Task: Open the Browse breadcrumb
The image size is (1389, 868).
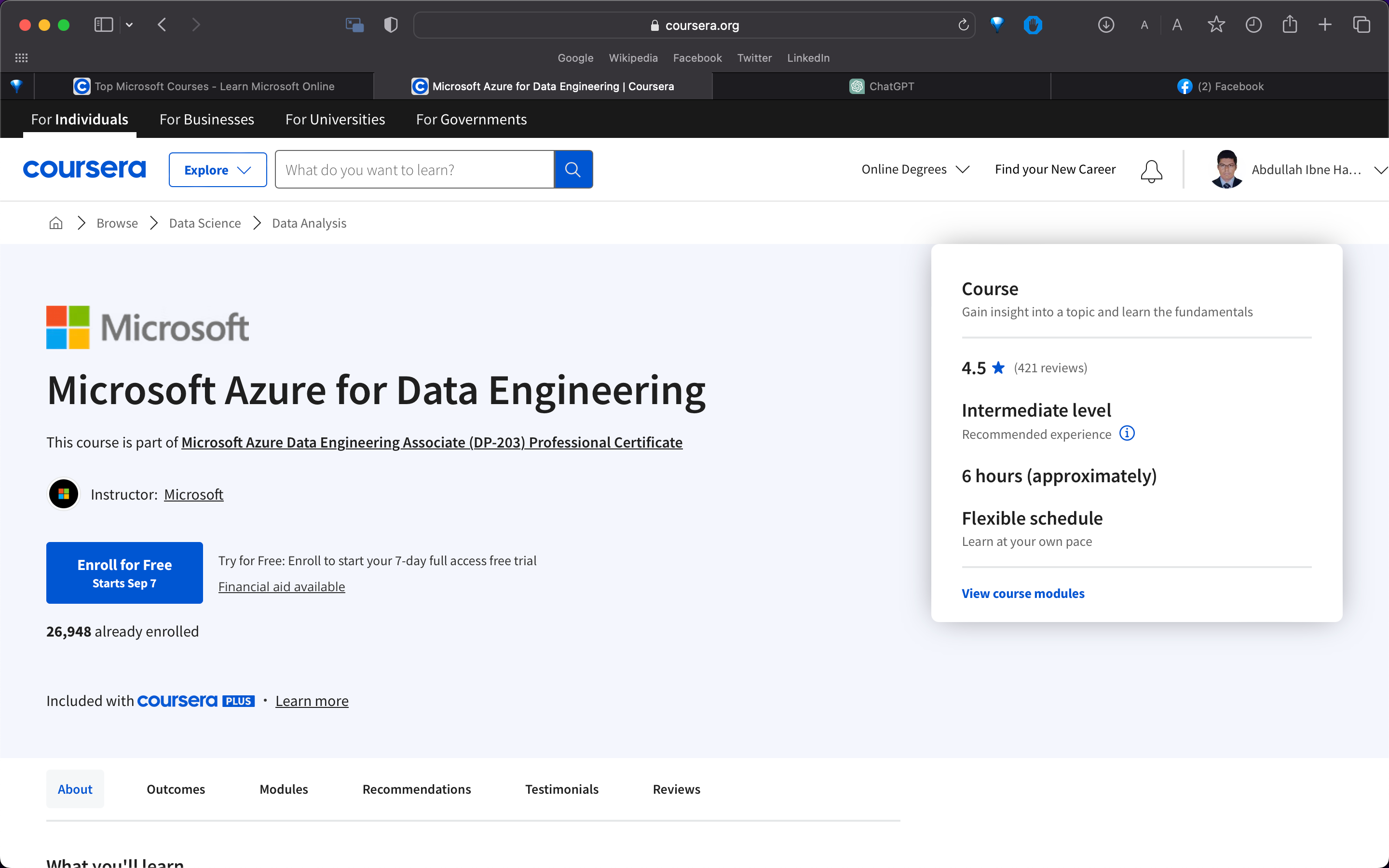Action: [117, 223]
